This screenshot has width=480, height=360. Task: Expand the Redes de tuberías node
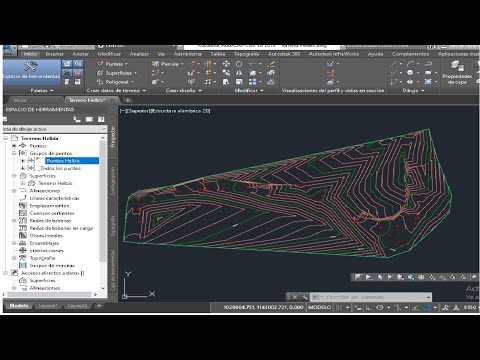(14, 220)
